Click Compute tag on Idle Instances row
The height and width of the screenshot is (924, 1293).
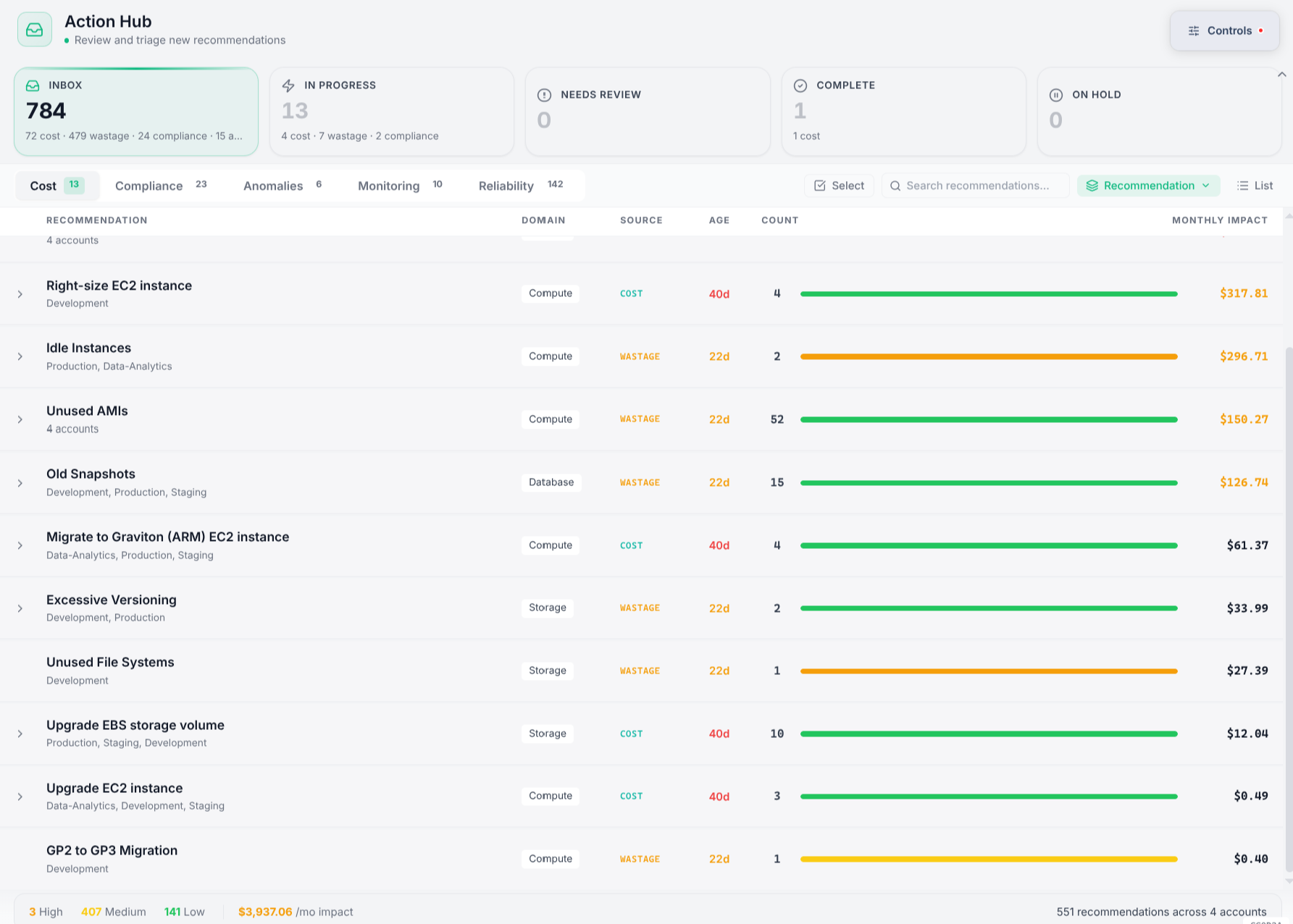click(551, 356)
